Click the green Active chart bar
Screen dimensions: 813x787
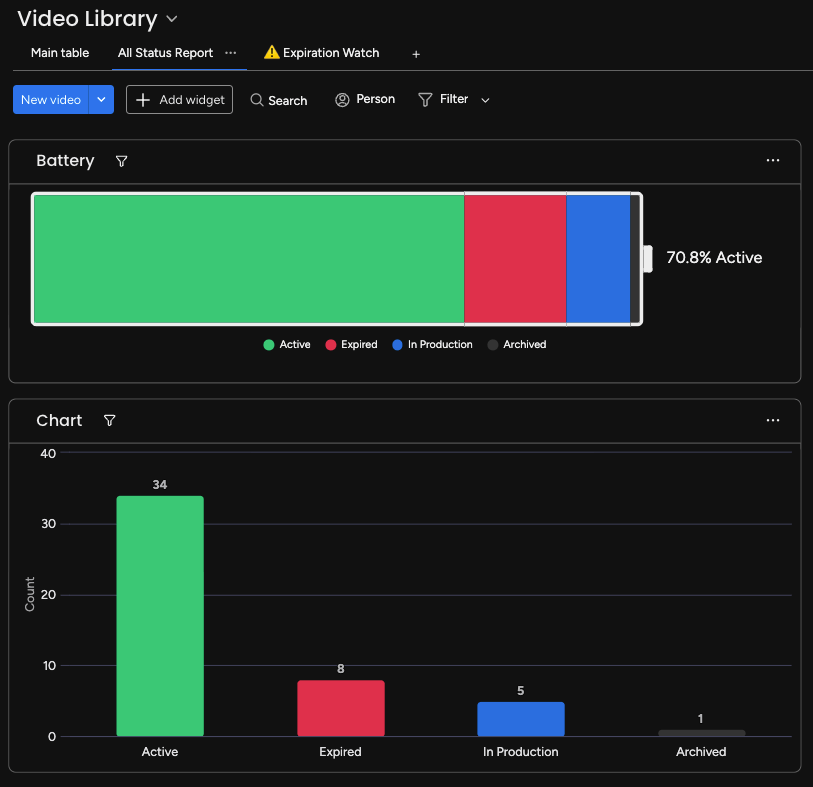pos(160,616)
